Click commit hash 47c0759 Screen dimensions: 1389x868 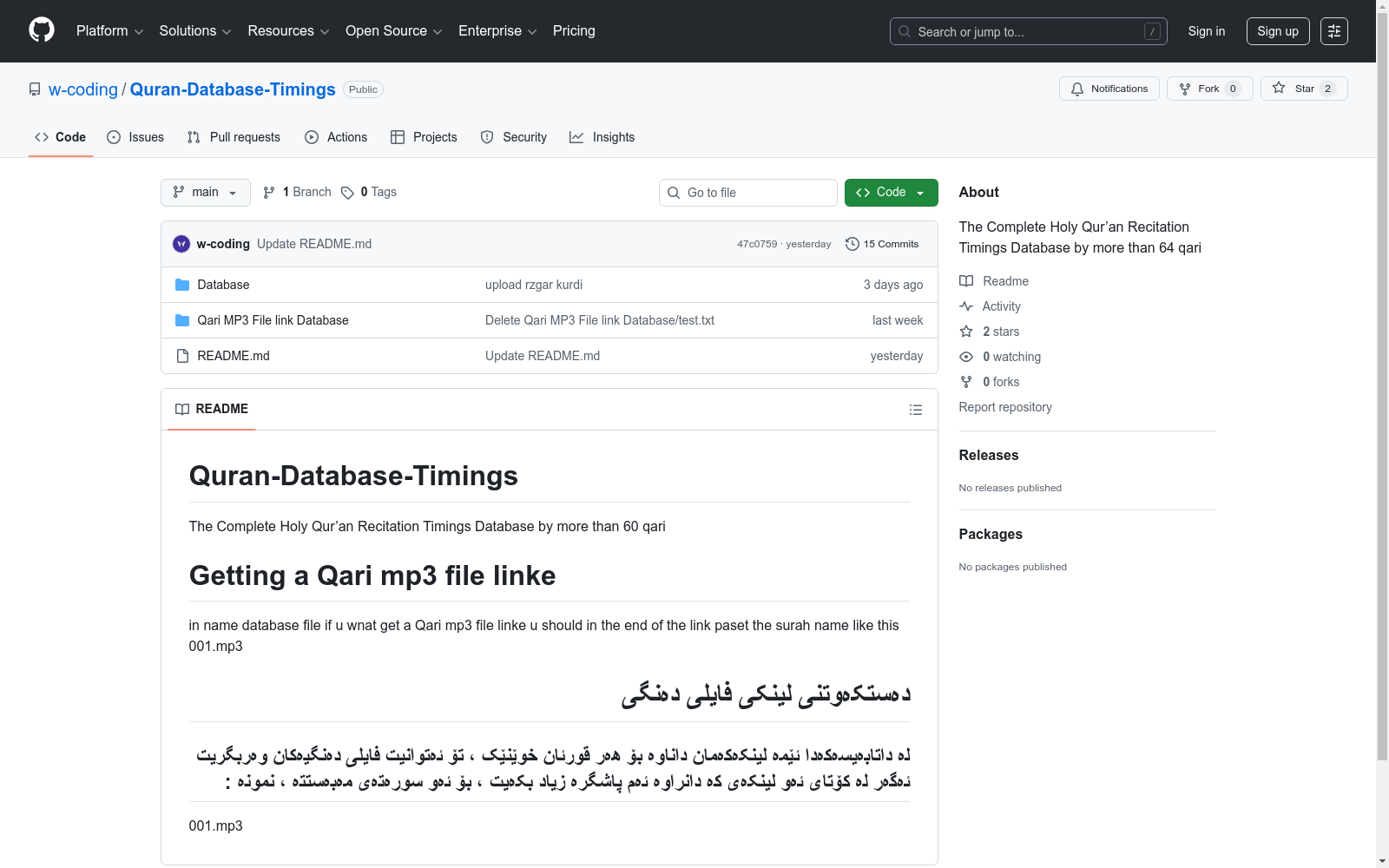click(x=757, y=244)
